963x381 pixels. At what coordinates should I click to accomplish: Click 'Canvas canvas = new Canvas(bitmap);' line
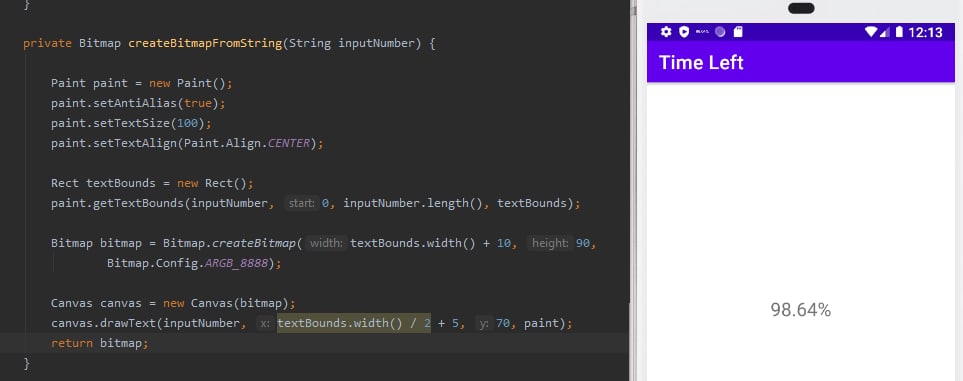(173, 304)
